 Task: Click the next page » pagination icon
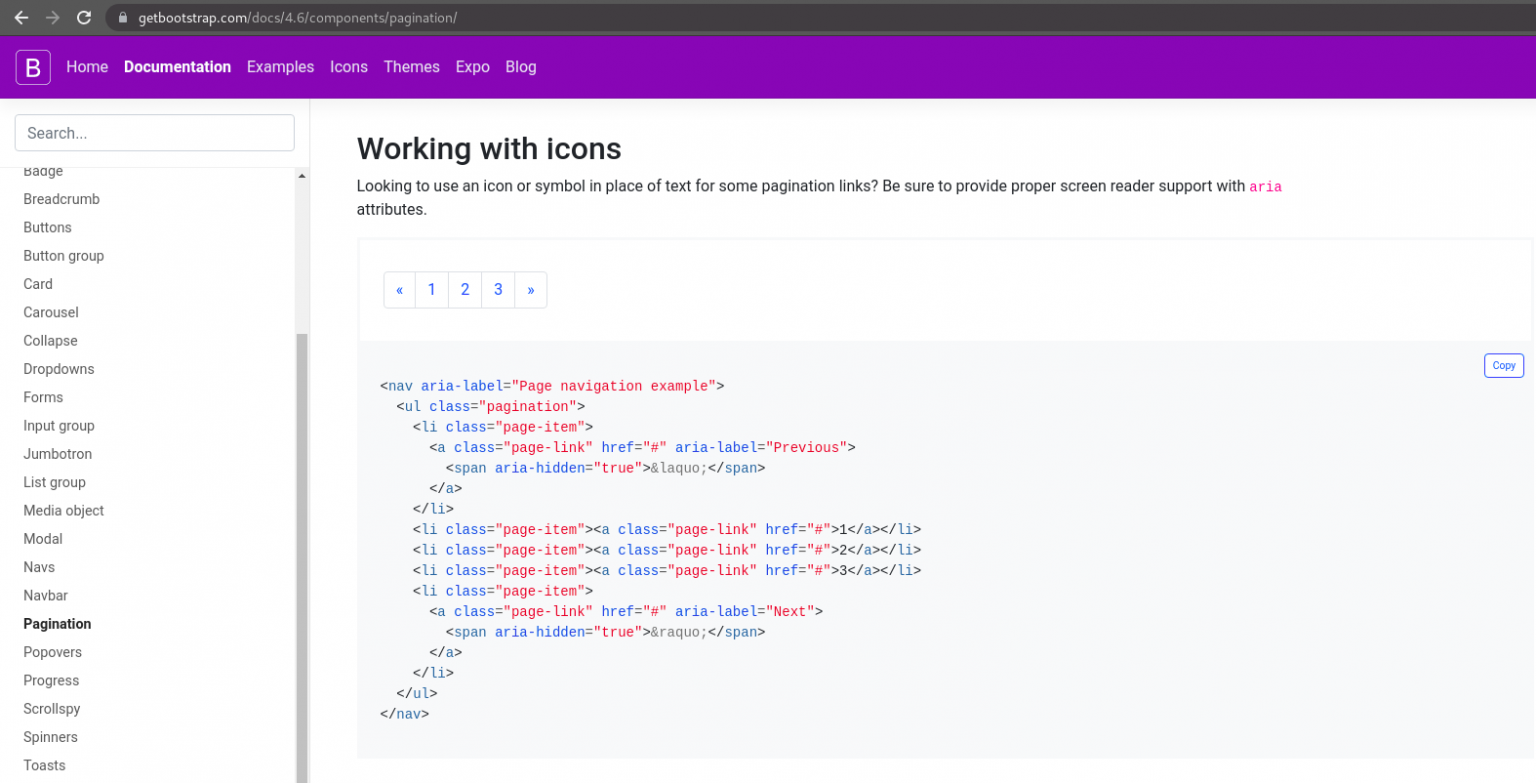[530, 290]
